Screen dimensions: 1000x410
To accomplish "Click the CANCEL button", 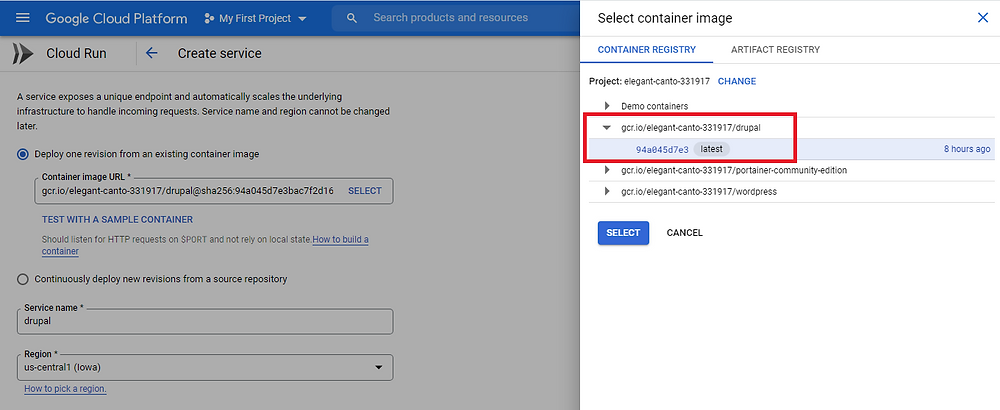I will [684, 233].
